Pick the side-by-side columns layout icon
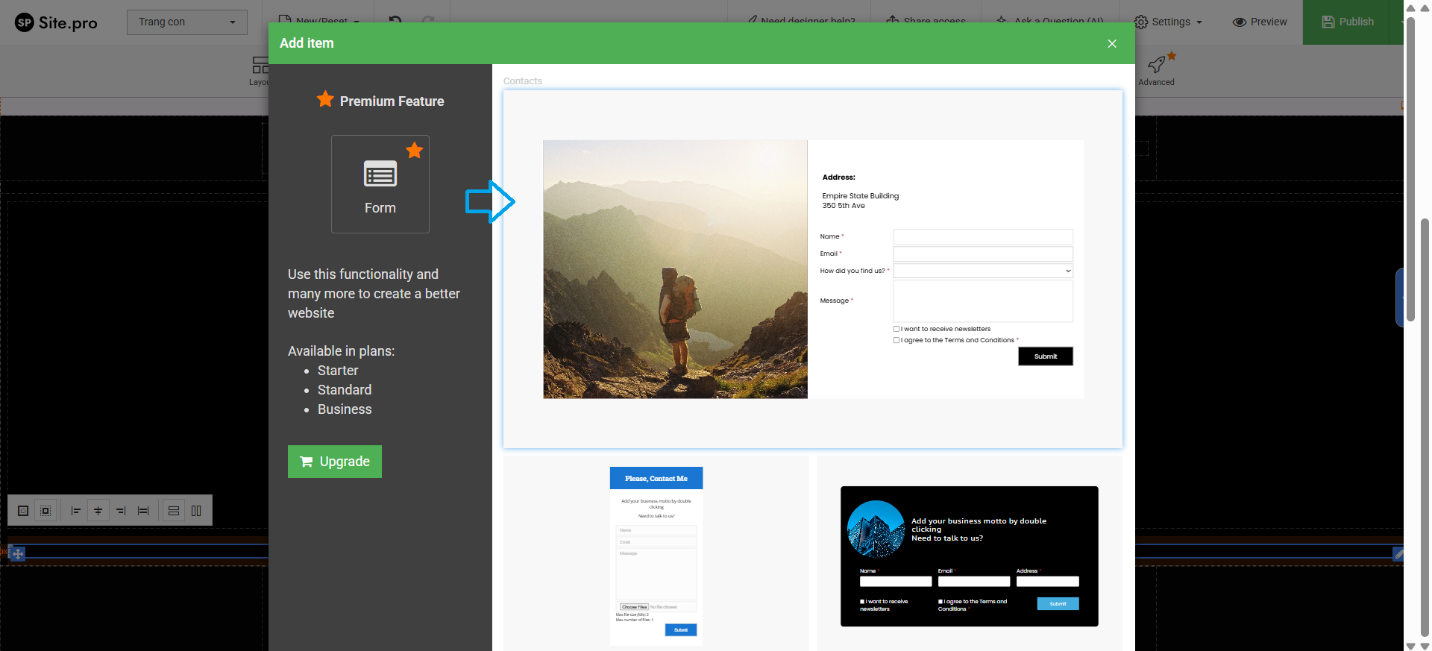Screen dimensions: 1432x651 [x=196, y=511]
